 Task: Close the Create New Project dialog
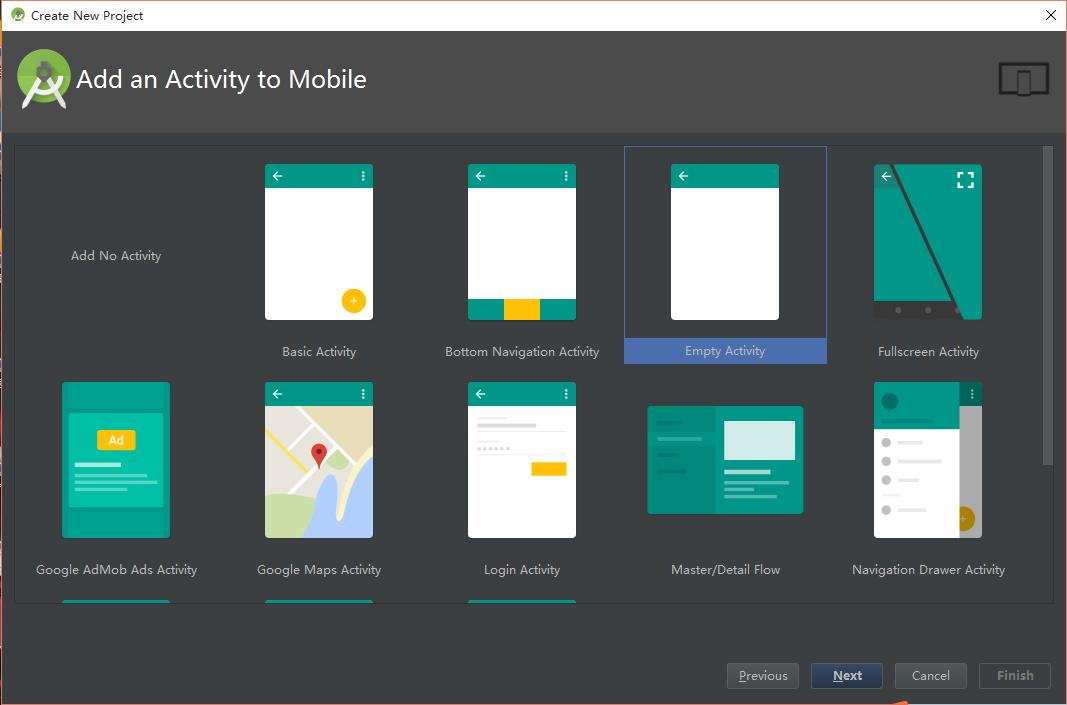tap(1051, 15)
